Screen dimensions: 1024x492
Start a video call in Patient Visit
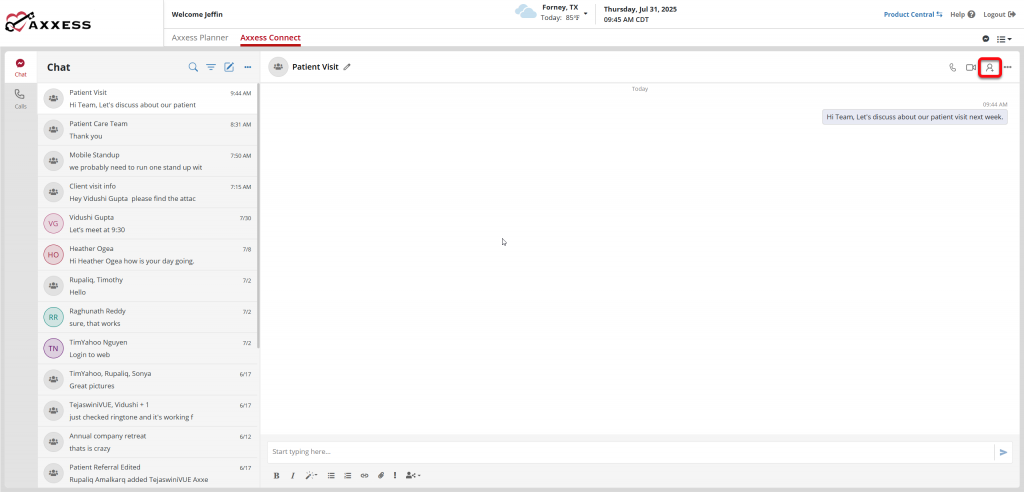[970, 67]
